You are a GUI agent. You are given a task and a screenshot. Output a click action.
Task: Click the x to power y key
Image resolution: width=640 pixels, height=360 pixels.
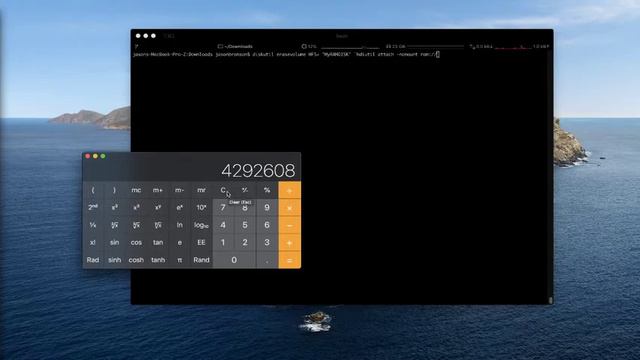pyautogui.click(x=158, y=208)
